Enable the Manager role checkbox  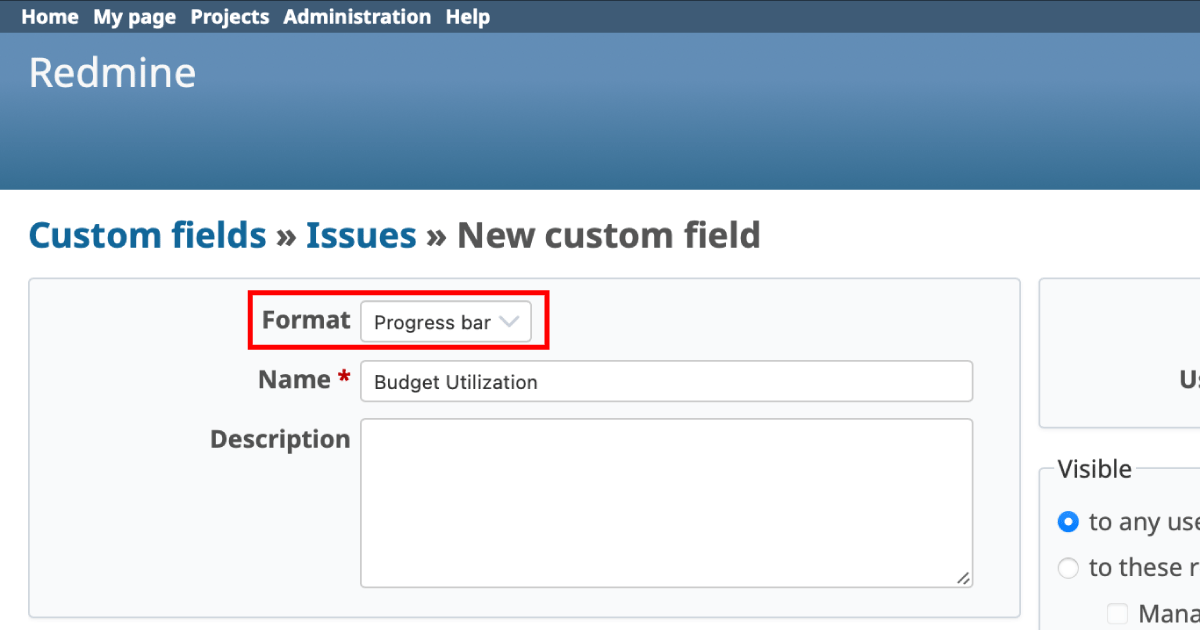tap(1117, 612)
